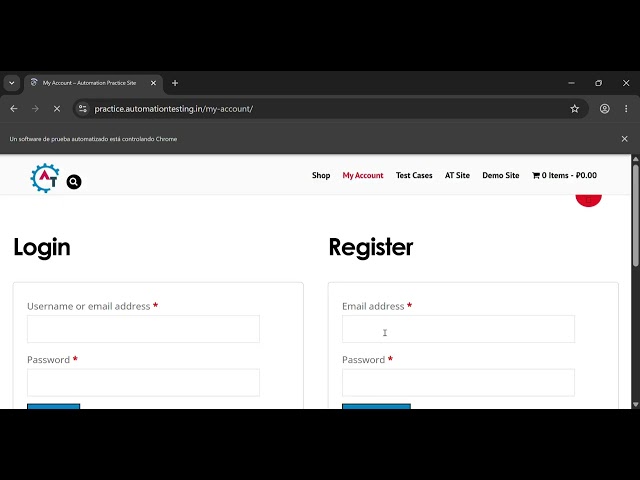The width and height of the screenshot is (640, 480).
Task: Open the cart showing 0 Items
Action: [x=564, y=176]
